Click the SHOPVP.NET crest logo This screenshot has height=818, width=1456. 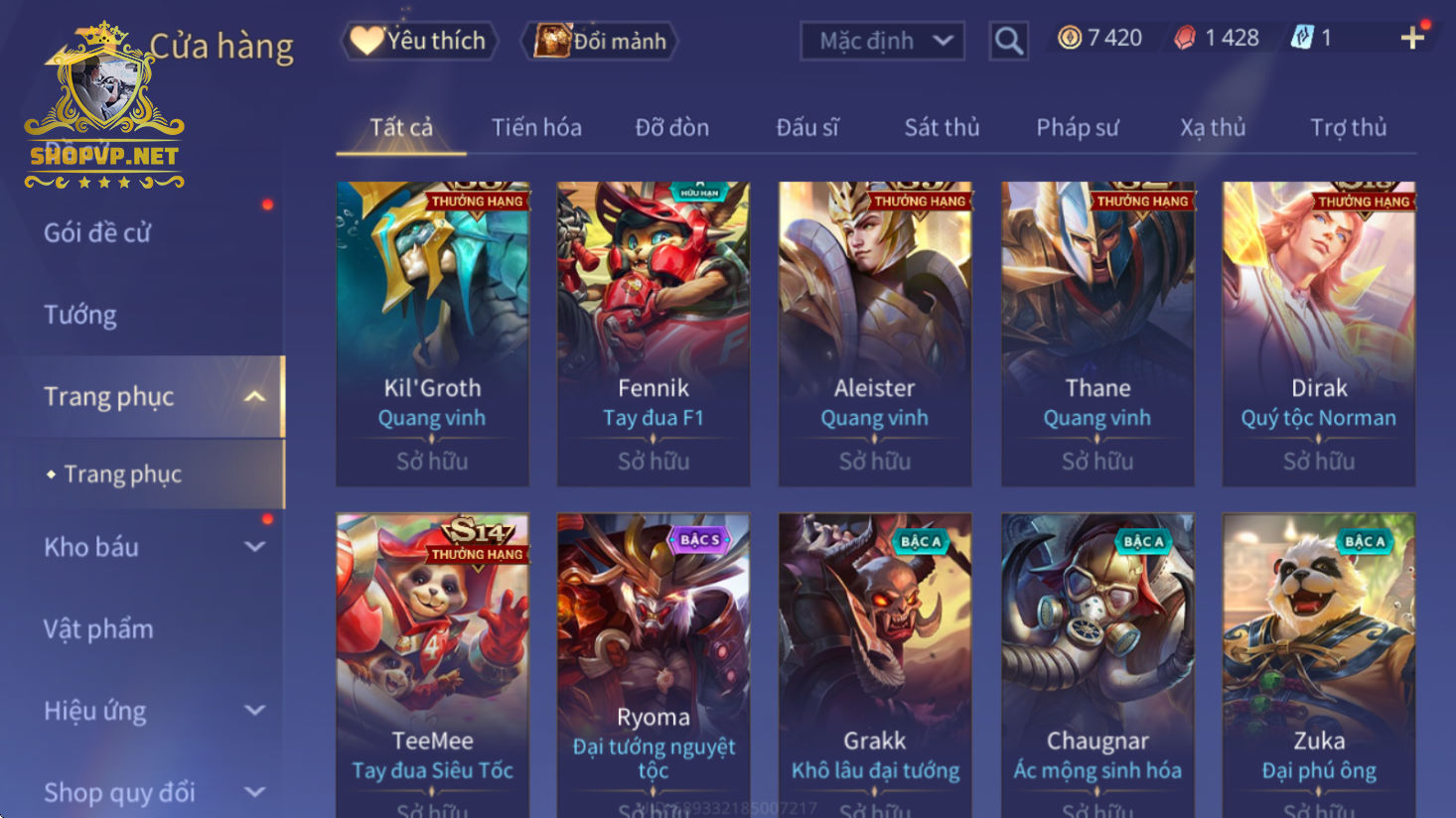(x=104, y=106)
